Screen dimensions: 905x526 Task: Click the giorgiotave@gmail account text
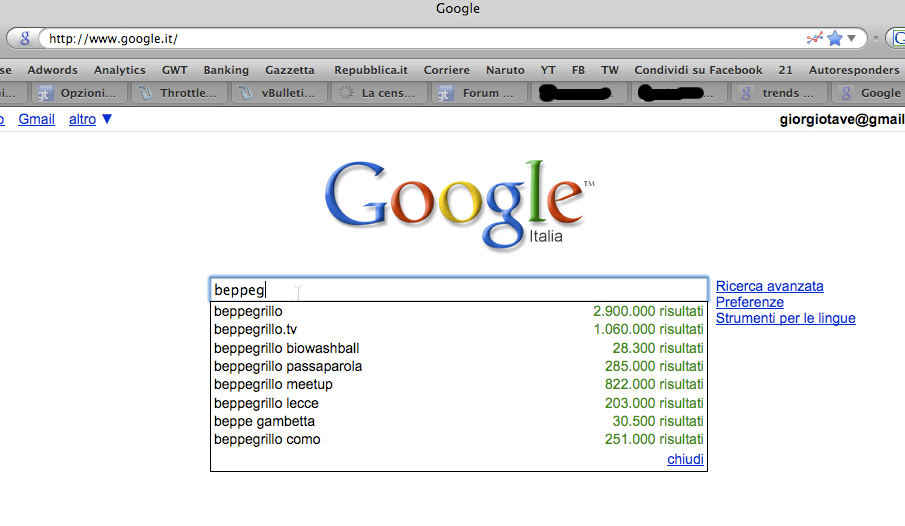tap(842, 120)
